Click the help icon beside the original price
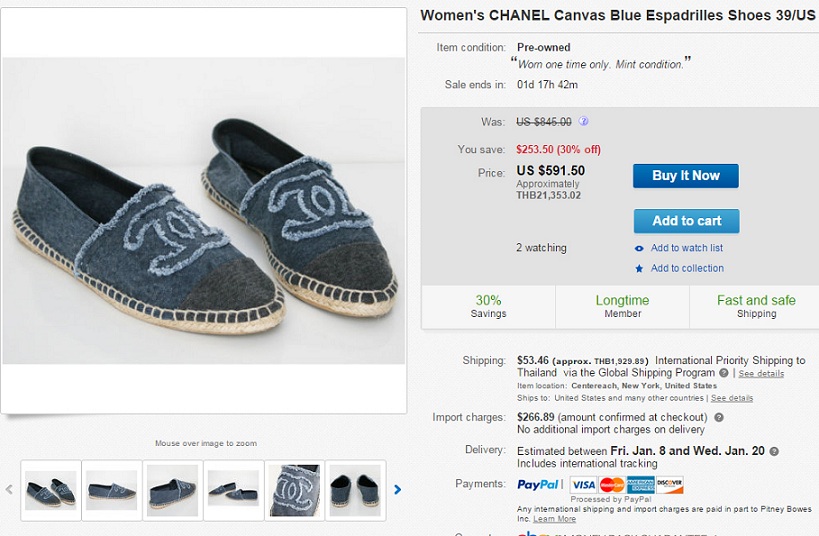 point(584,122)
